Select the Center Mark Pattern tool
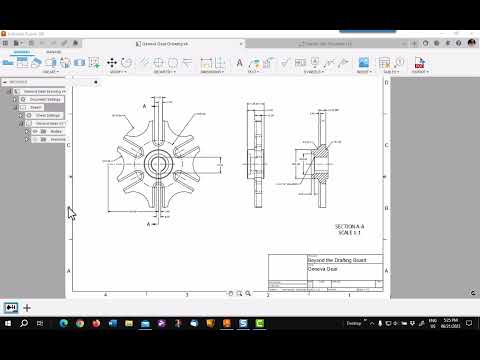Viewport: 480px width, 360px height. point(173,62)
